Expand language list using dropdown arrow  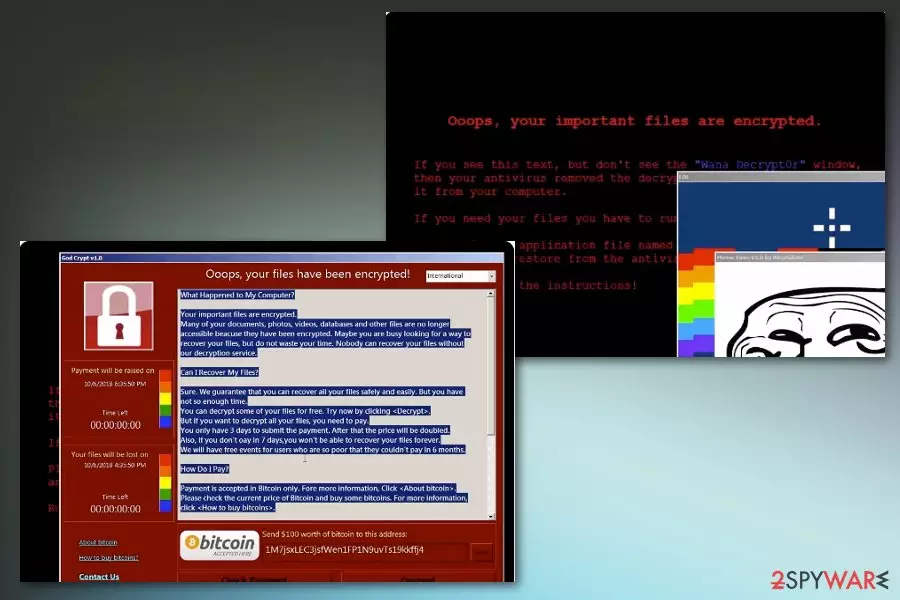[x=491, y=276]
